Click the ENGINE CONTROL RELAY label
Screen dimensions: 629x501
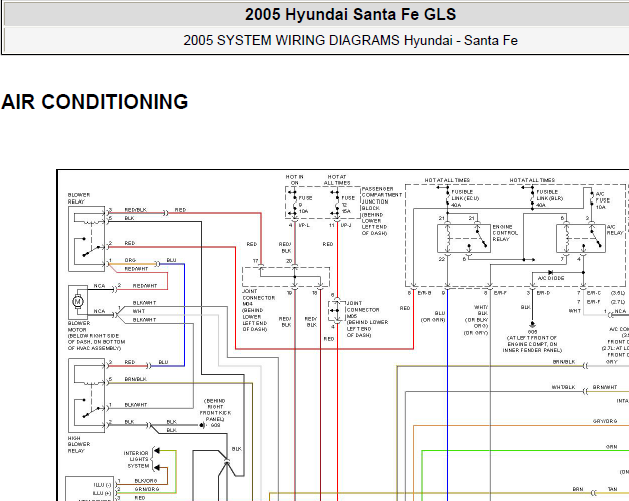pyautogui.click(x=505, y=233)
